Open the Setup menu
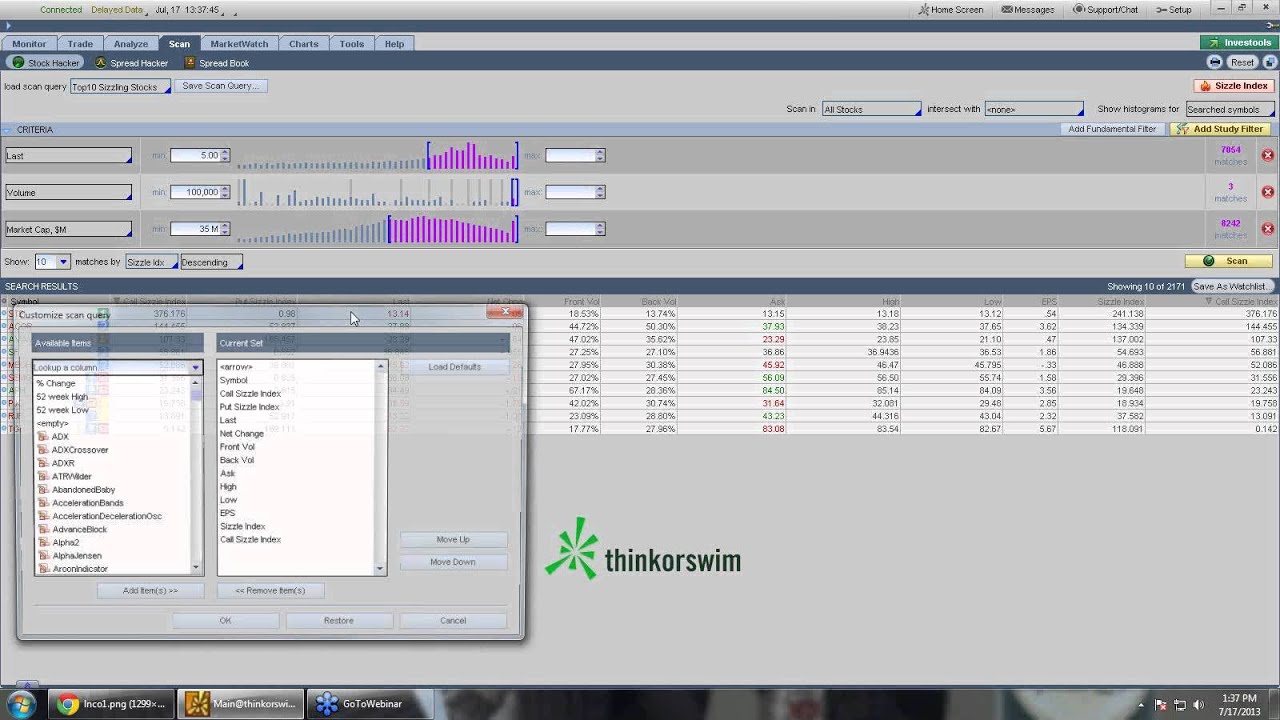This screenshot has width=1280, height=720. [1174, 9]
